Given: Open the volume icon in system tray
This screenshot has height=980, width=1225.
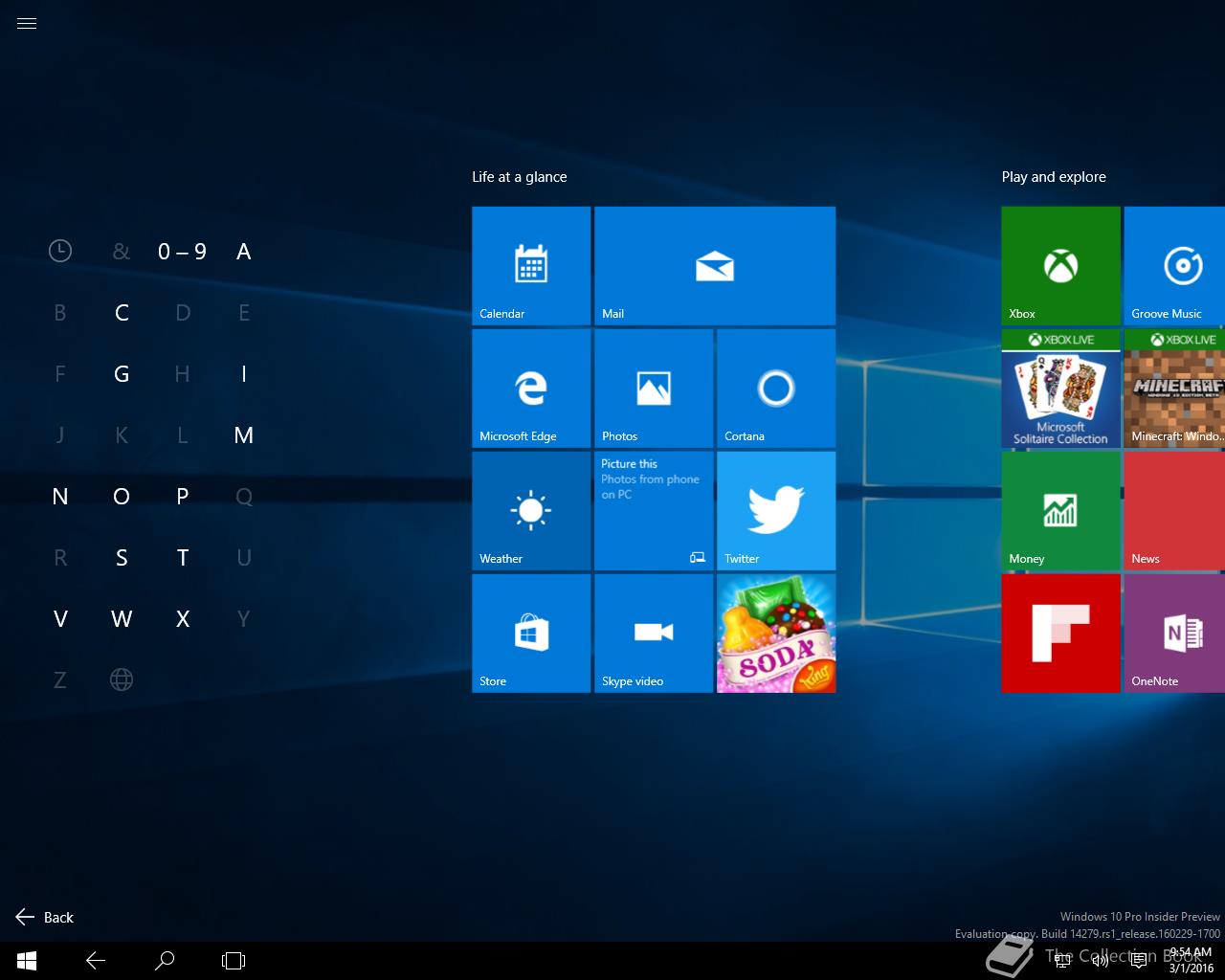Looking at the screenshot, I should 1101,961.
